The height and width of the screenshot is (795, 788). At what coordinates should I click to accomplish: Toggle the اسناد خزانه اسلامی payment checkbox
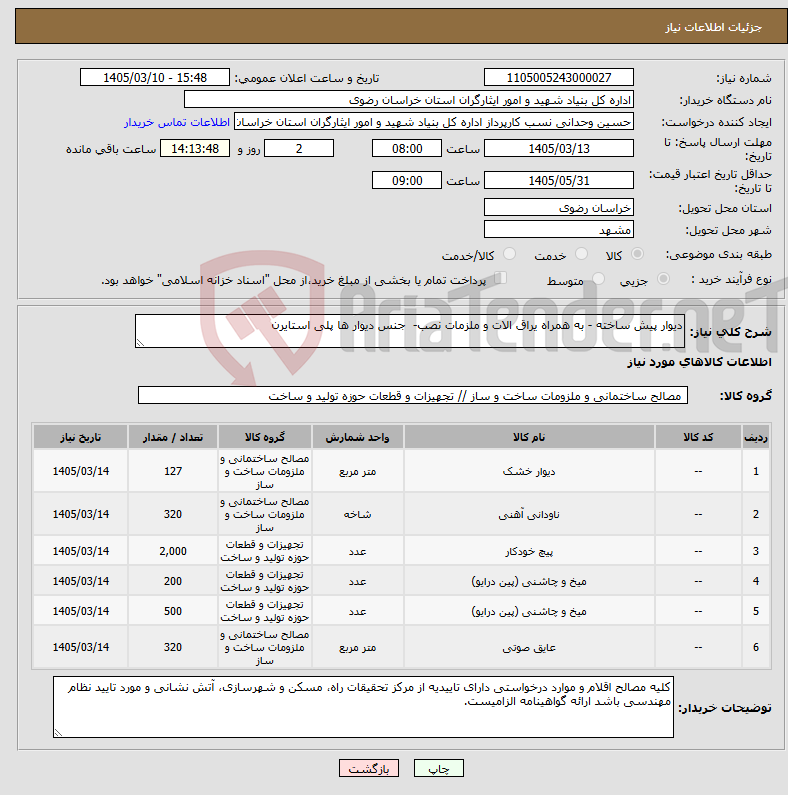pyautogui.click(x=500, y=278)
